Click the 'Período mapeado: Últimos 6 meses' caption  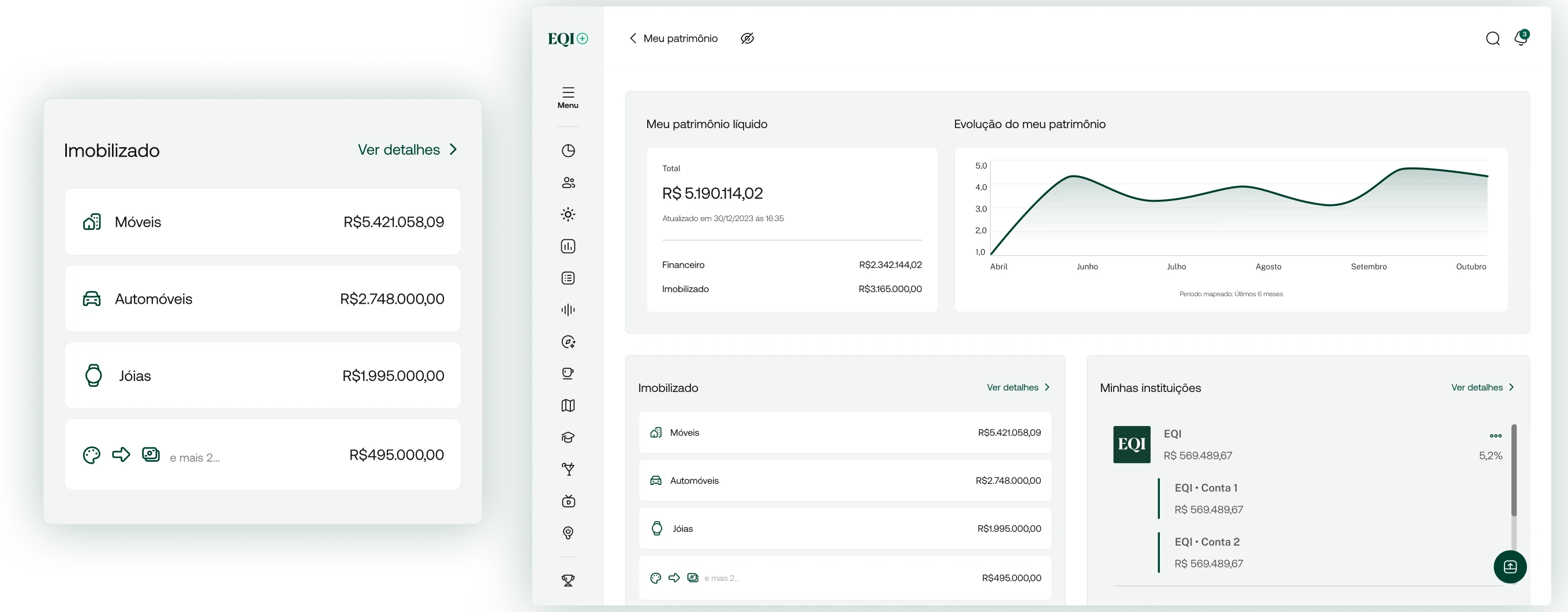coord(1231,294)
